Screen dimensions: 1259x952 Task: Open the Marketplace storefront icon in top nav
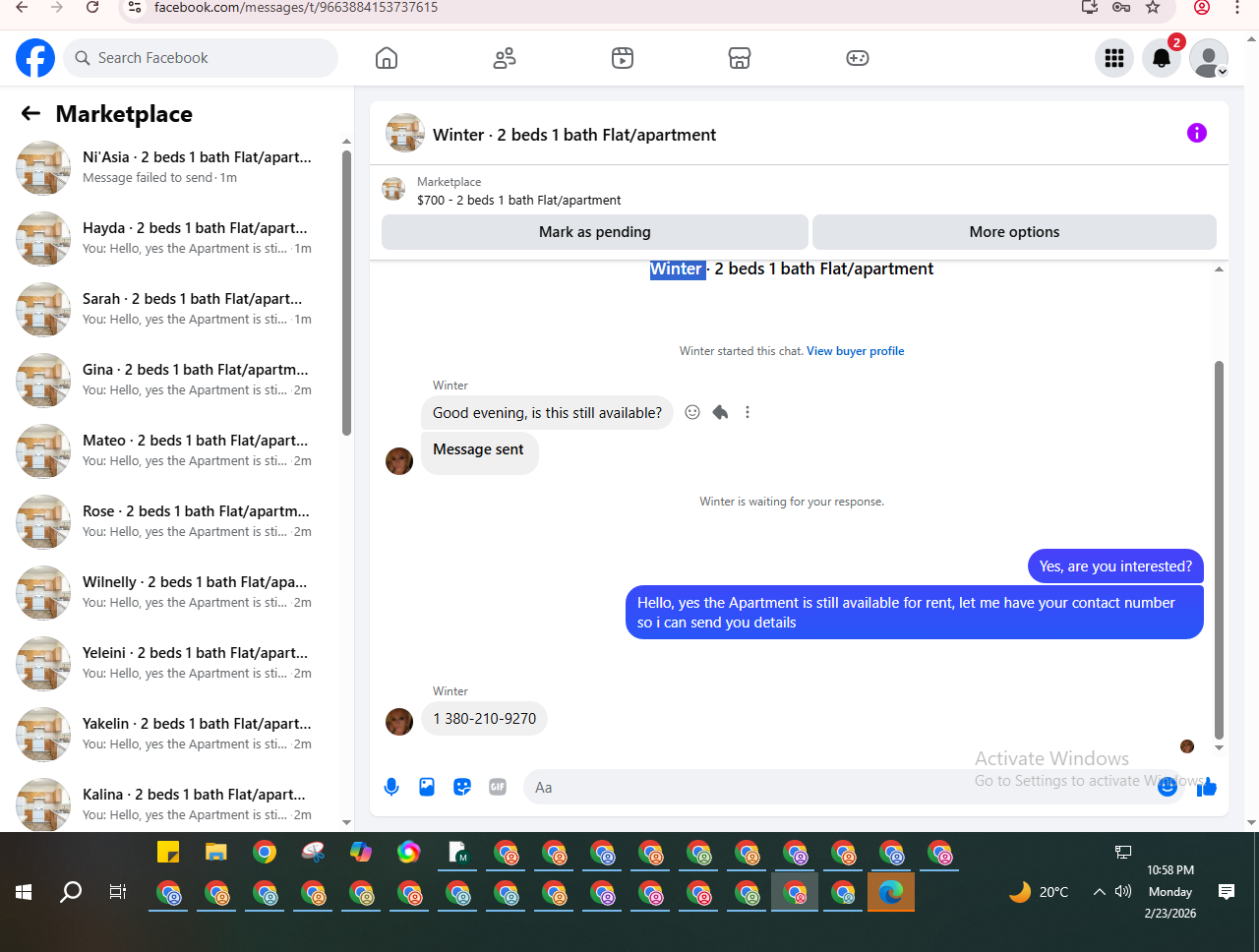point(740,58)
